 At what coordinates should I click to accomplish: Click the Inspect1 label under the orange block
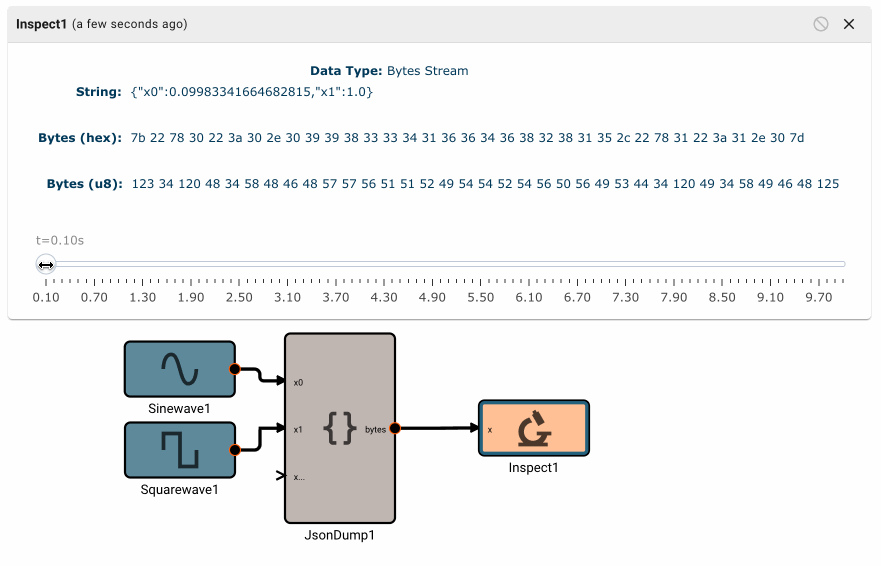(x=534, y=468)
